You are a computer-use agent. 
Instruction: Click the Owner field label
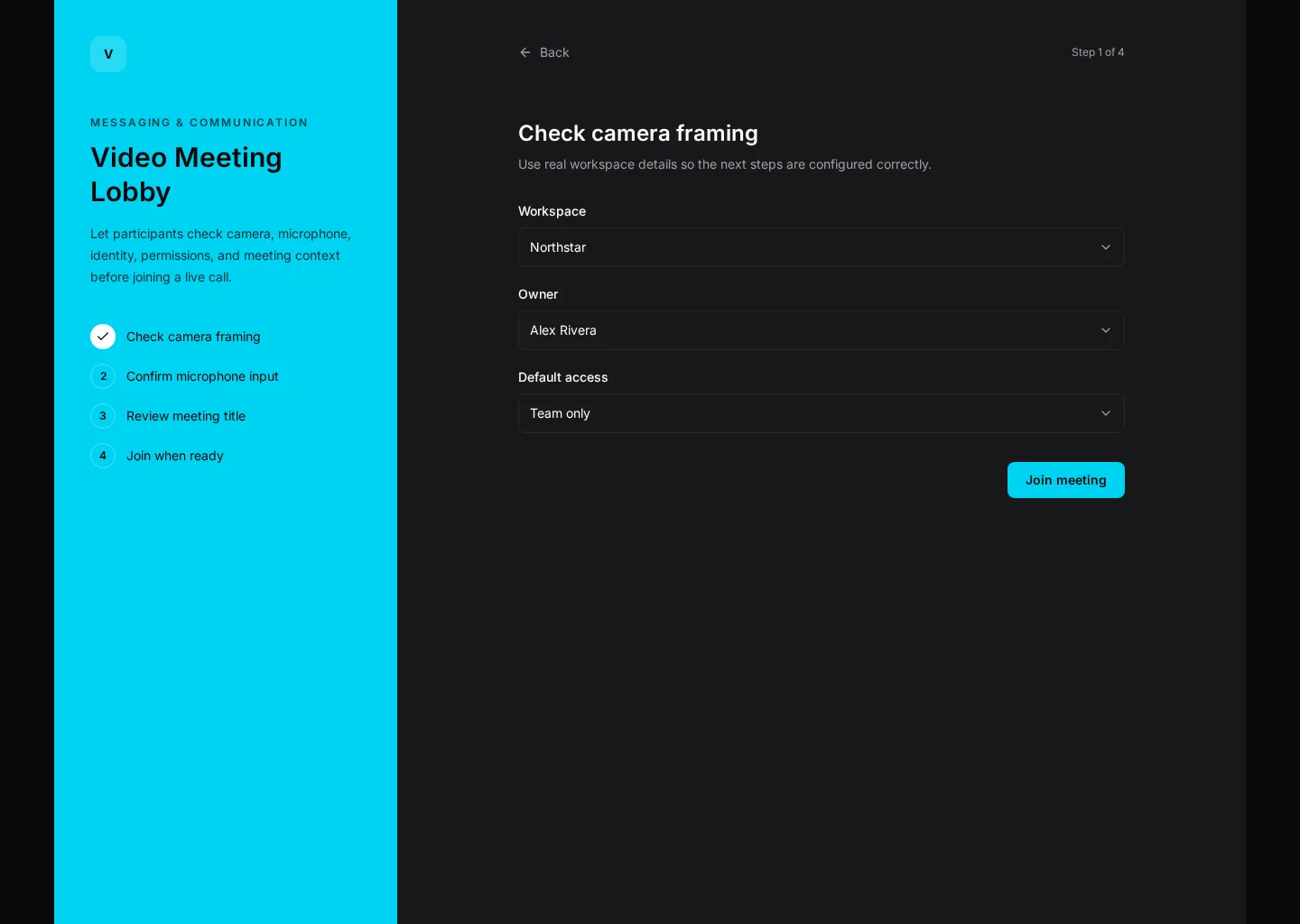pos(538,294)
